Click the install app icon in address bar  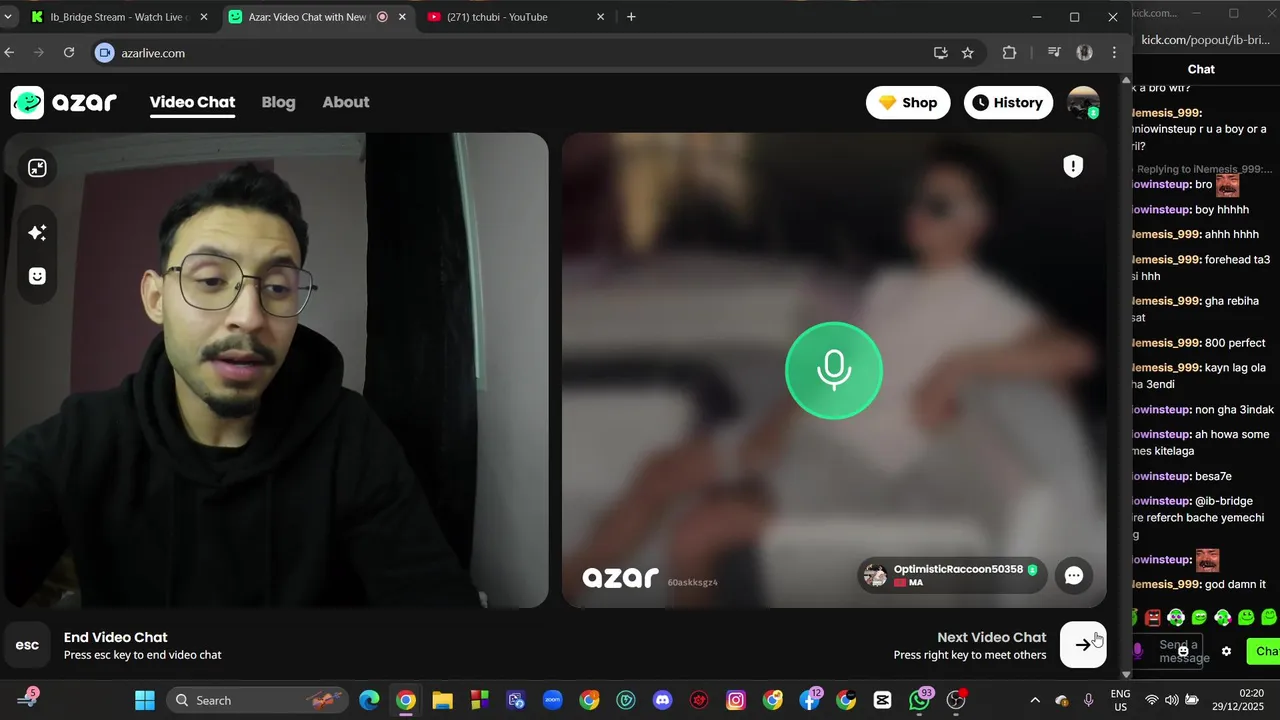click(x=941, y=53)
